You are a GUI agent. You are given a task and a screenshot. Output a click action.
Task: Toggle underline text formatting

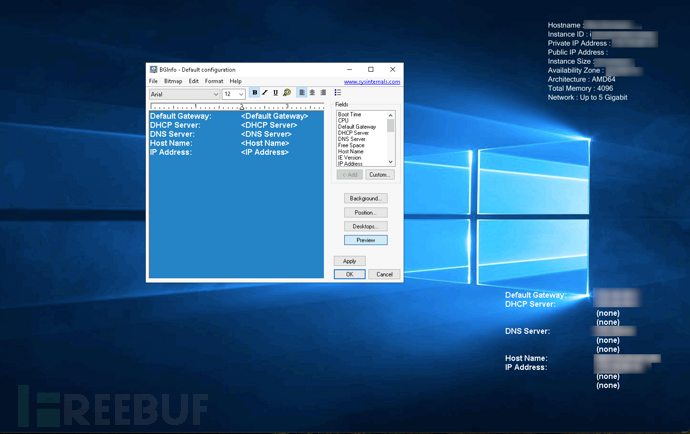coord(276,93)
